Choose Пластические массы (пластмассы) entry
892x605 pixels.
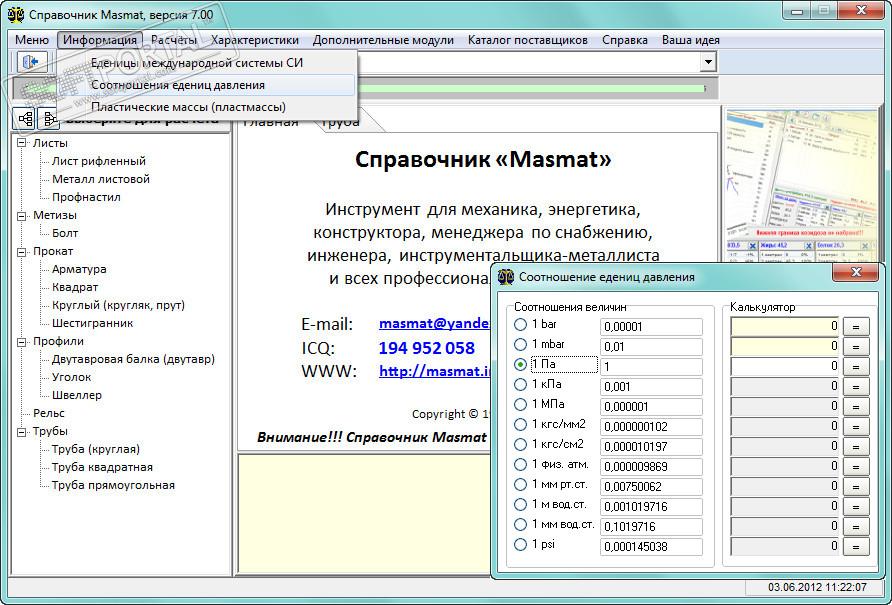click(x=207, y=107)
